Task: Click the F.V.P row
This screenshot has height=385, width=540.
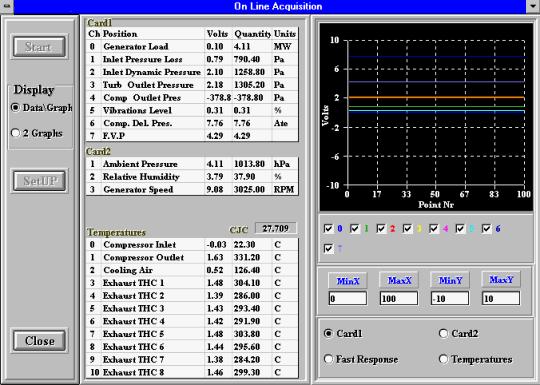Action: pyautogui.click(x=192, y=135)
